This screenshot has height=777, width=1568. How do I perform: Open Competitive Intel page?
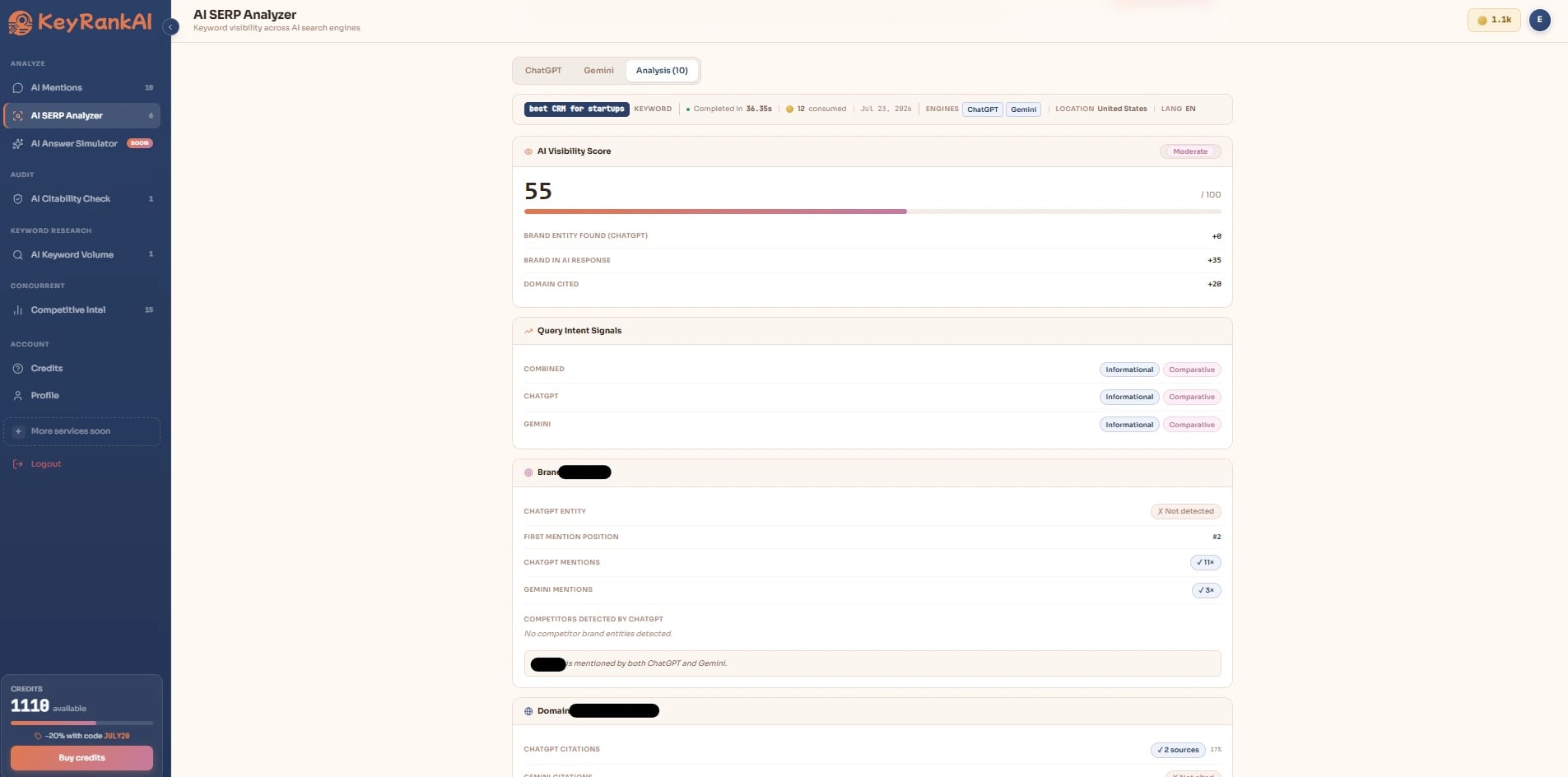81,310
